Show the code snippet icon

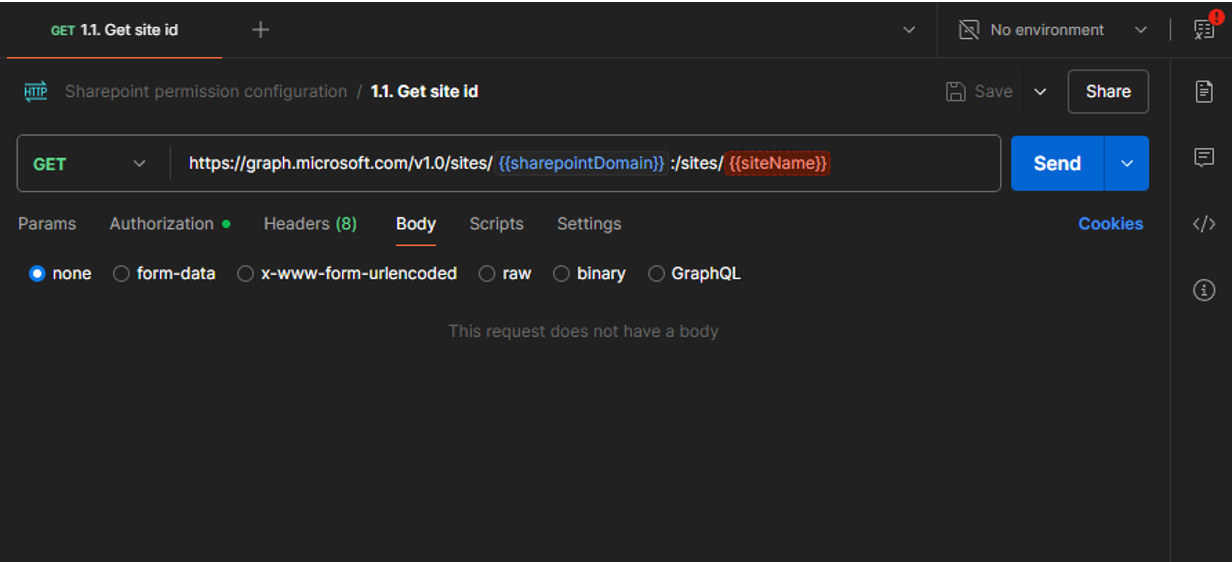[1204, 224]
